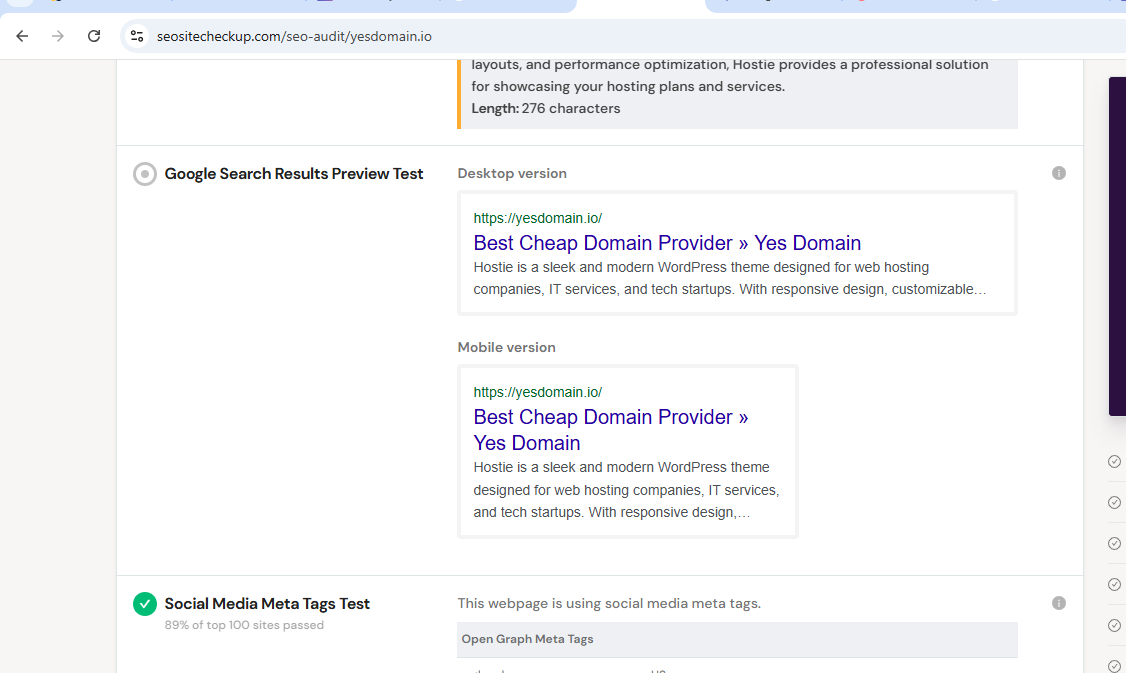Click the 'Length: 276 characters' text
The height and width of the screenshot is (673, 1126).
[x=546, y=108]
